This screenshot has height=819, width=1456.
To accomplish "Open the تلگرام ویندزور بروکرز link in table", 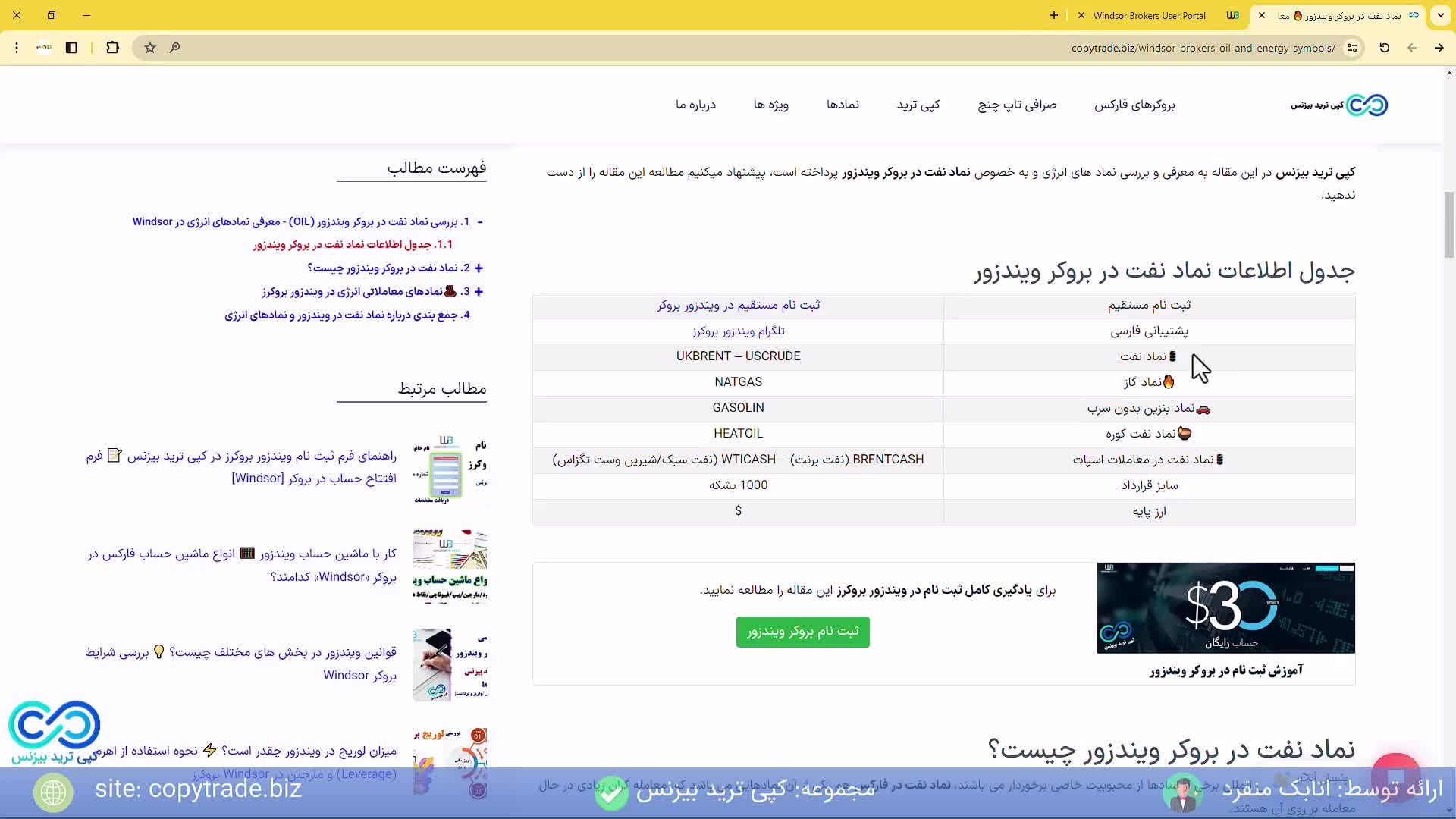I will tap(738, 331).
